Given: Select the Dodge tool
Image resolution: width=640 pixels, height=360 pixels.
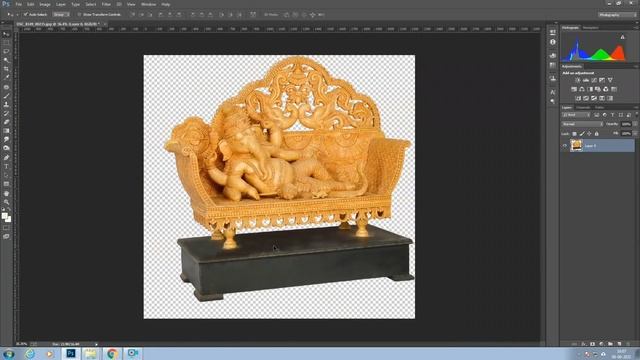Looking at the screenshot, I should click(x=6, y=148).
